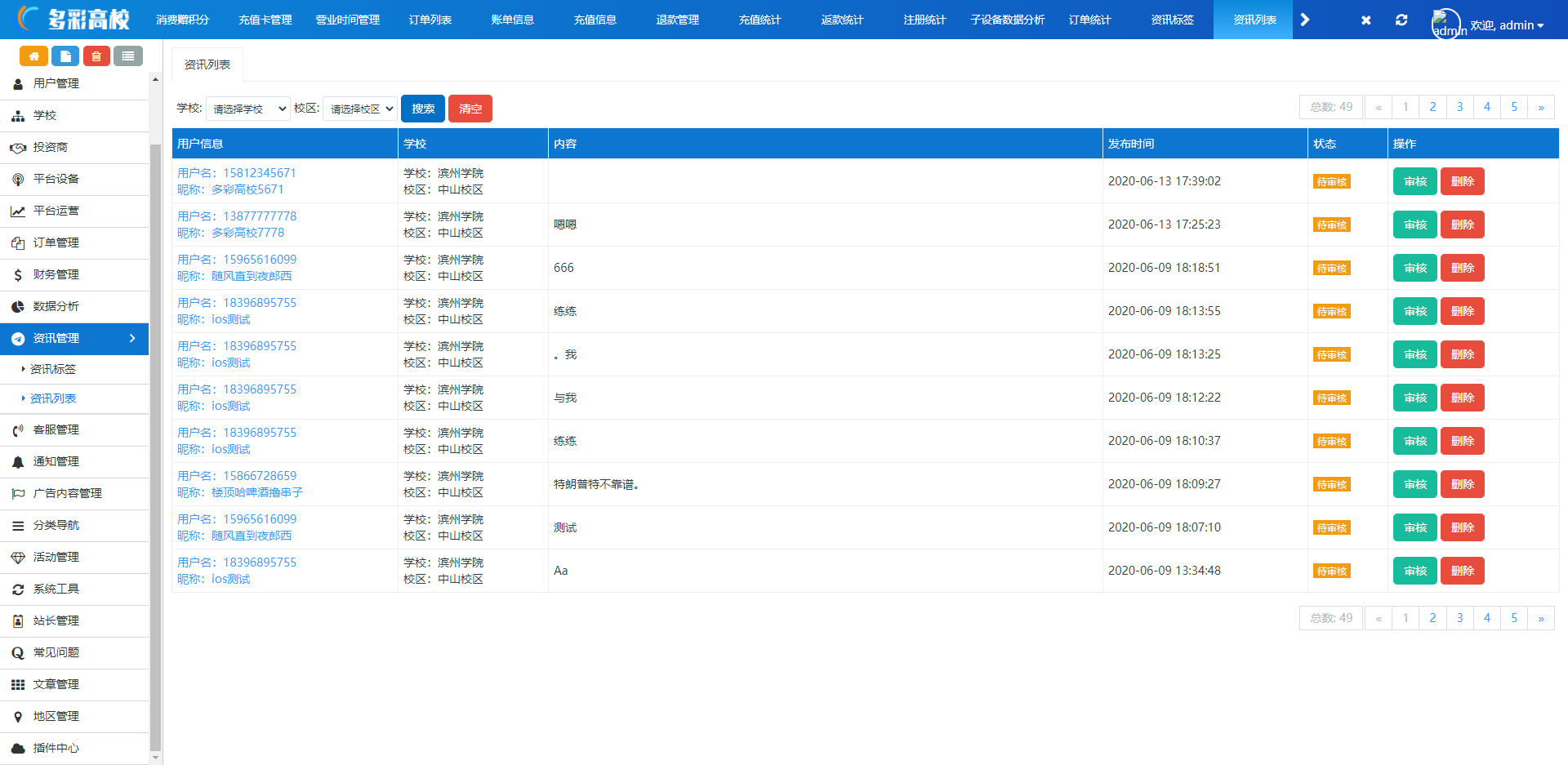Switch to the 注册统计 top tab

click(925, 20)
